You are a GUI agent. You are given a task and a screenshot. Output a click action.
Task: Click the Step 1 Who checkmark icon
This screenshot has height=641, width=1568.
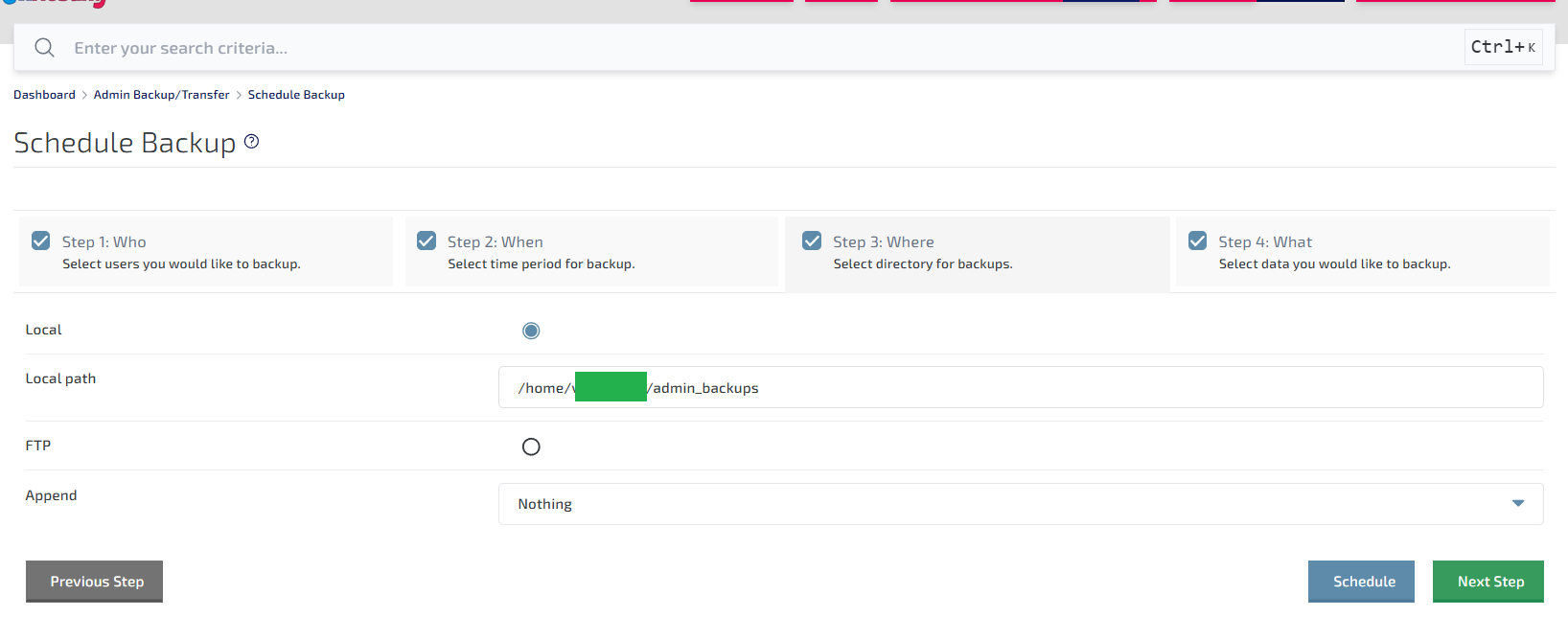(x=41, y=240)
